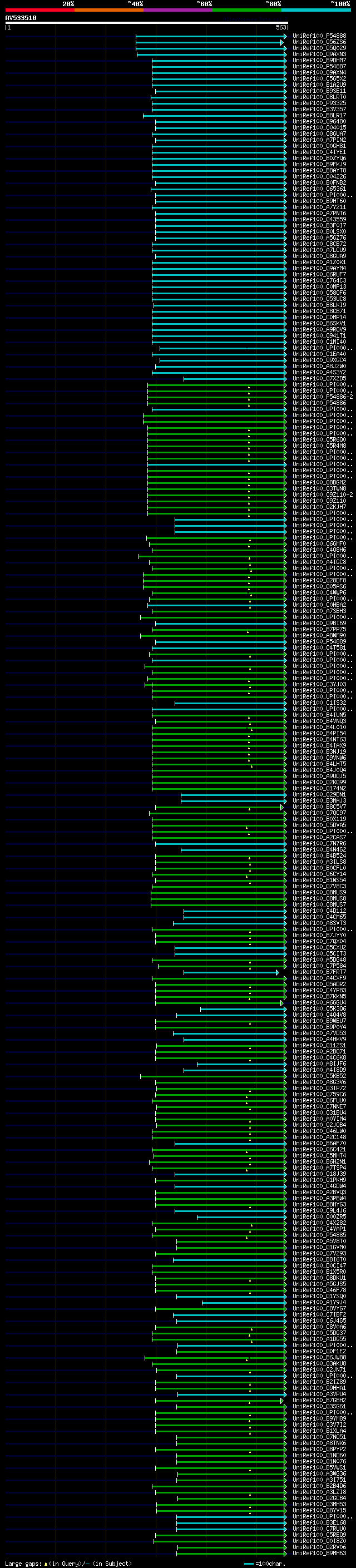
Task: Click the cyan ~100% legend segment
Action: (x=316, y=10)
